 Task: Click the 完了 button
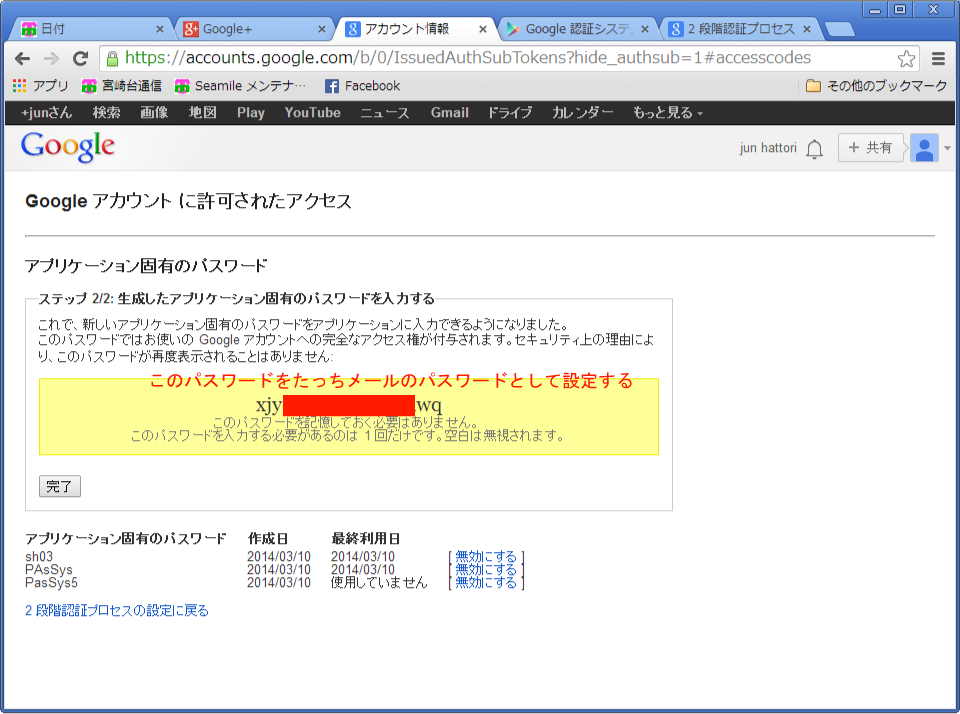(59, 486)
